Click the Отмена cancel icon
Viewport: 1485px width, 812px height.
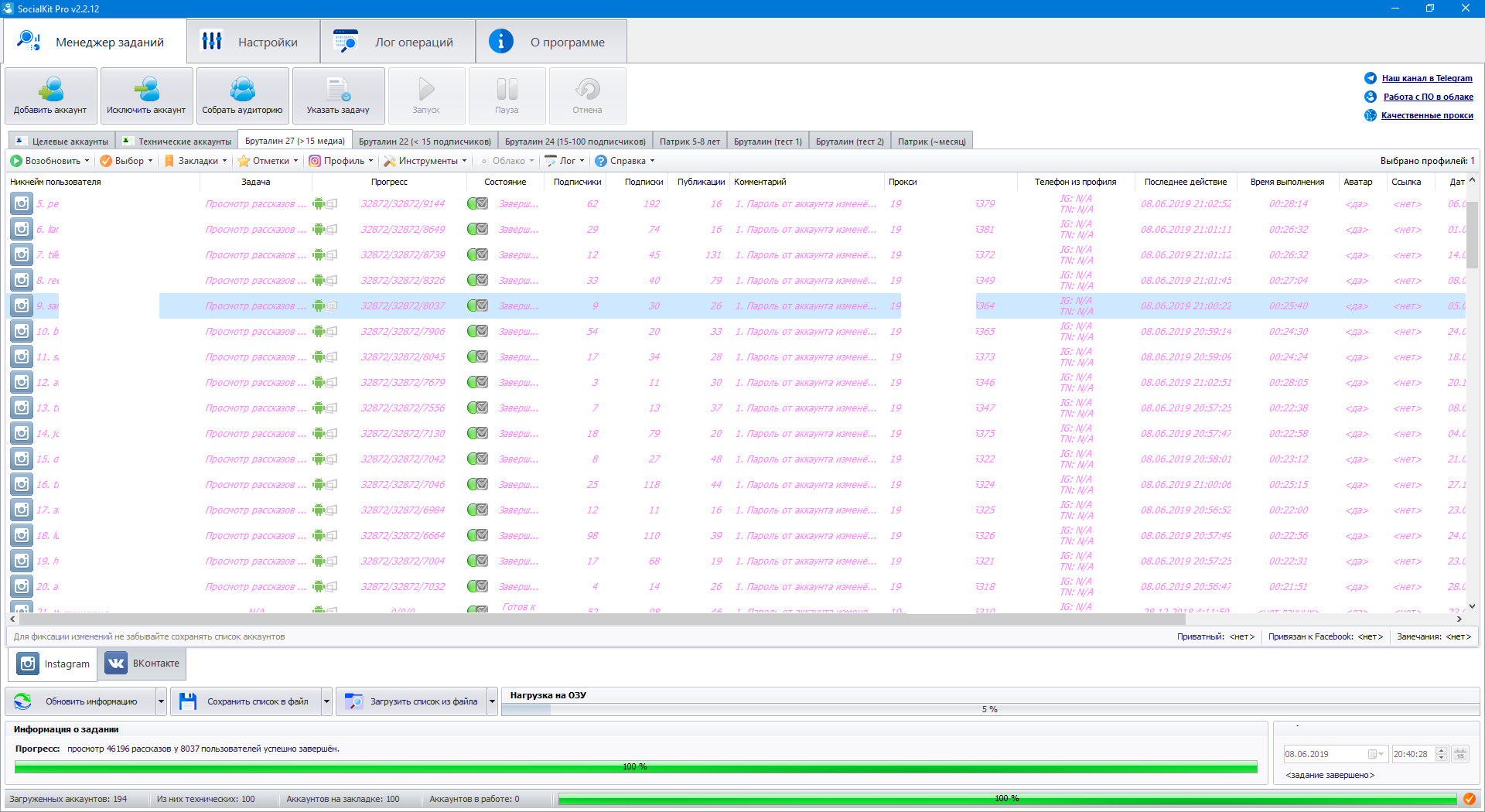click(587, 90)
